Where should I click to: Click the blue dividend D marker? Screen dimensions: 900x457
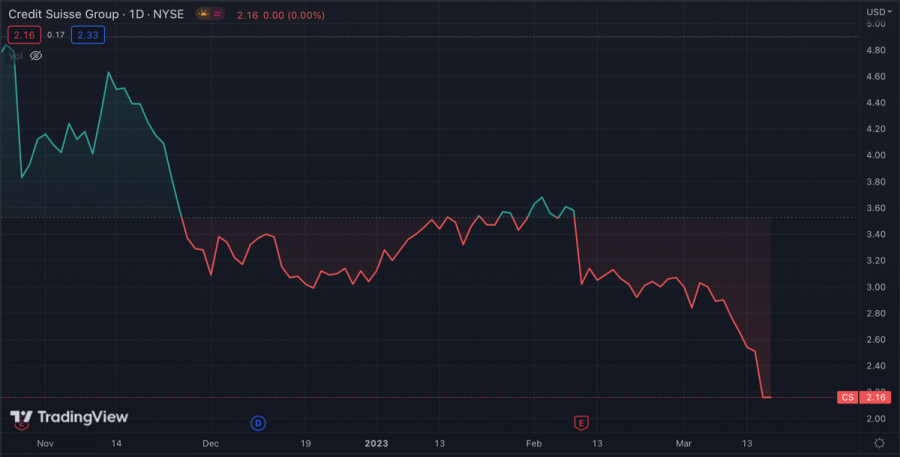(x=258, y=424)
